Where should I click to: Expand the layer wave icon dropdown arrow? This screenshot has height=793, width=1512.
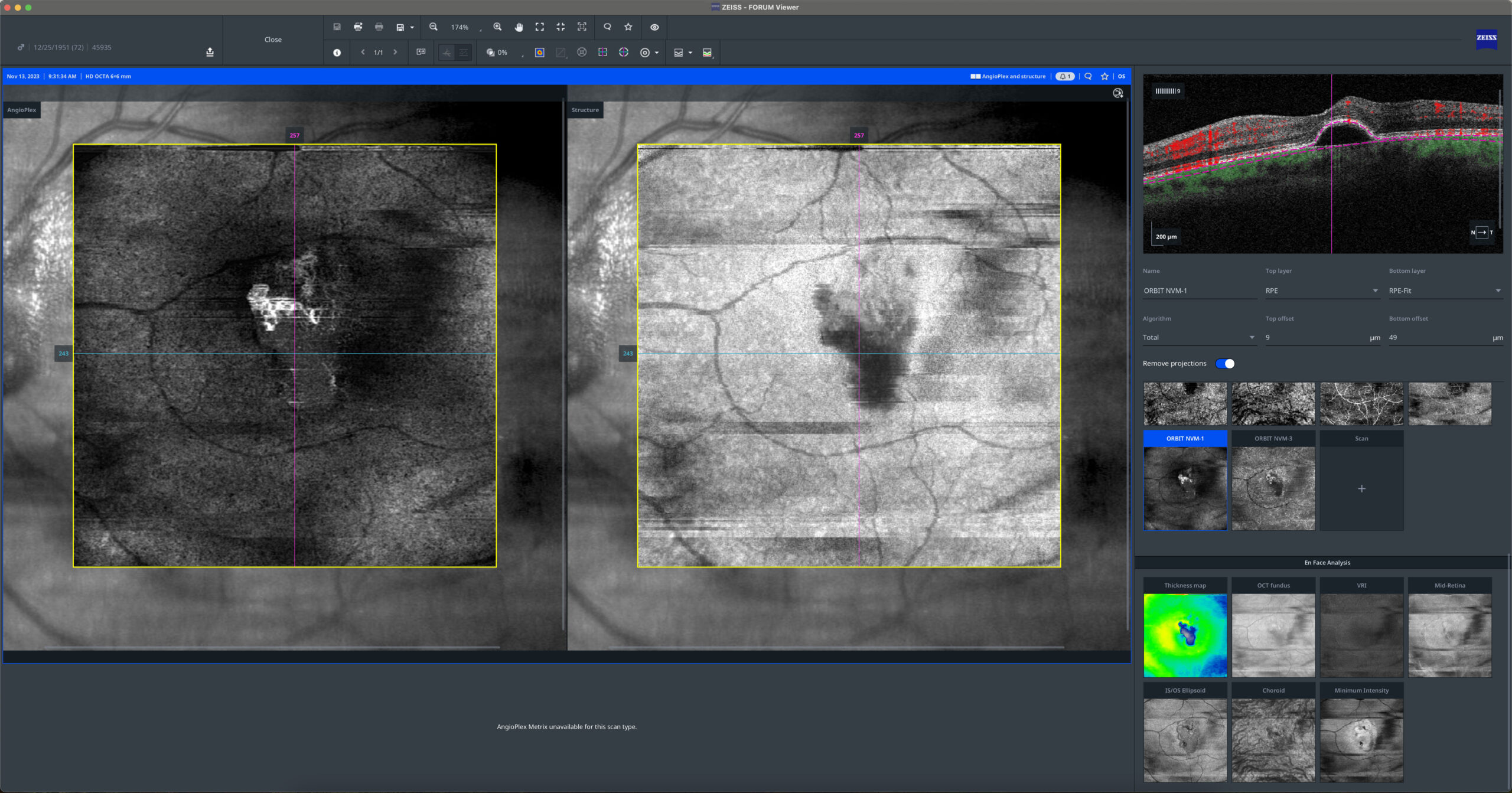click(690, 53)
